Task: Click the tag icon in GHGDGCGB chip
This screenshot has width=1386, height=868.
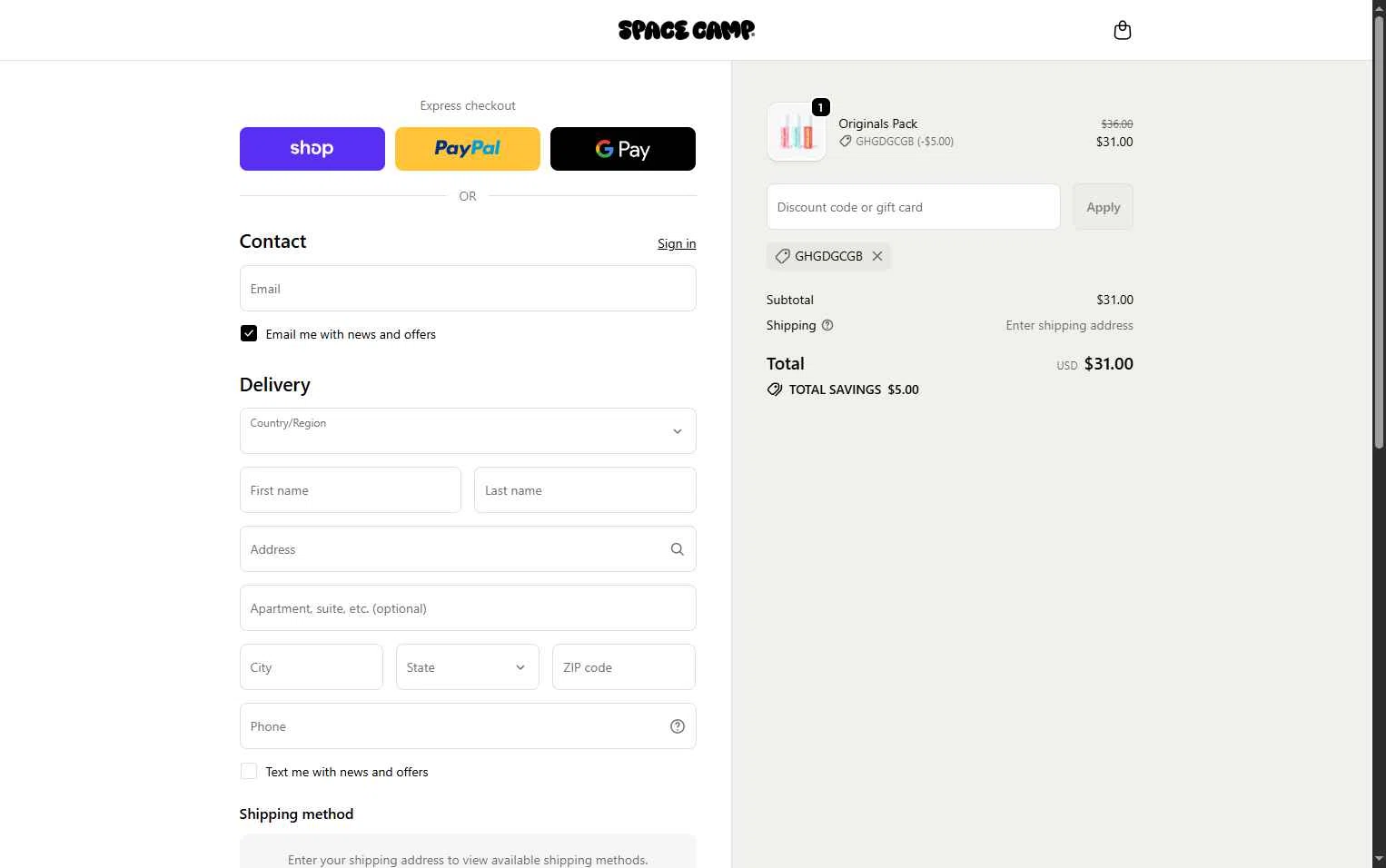Action: [x=783, y=257]
